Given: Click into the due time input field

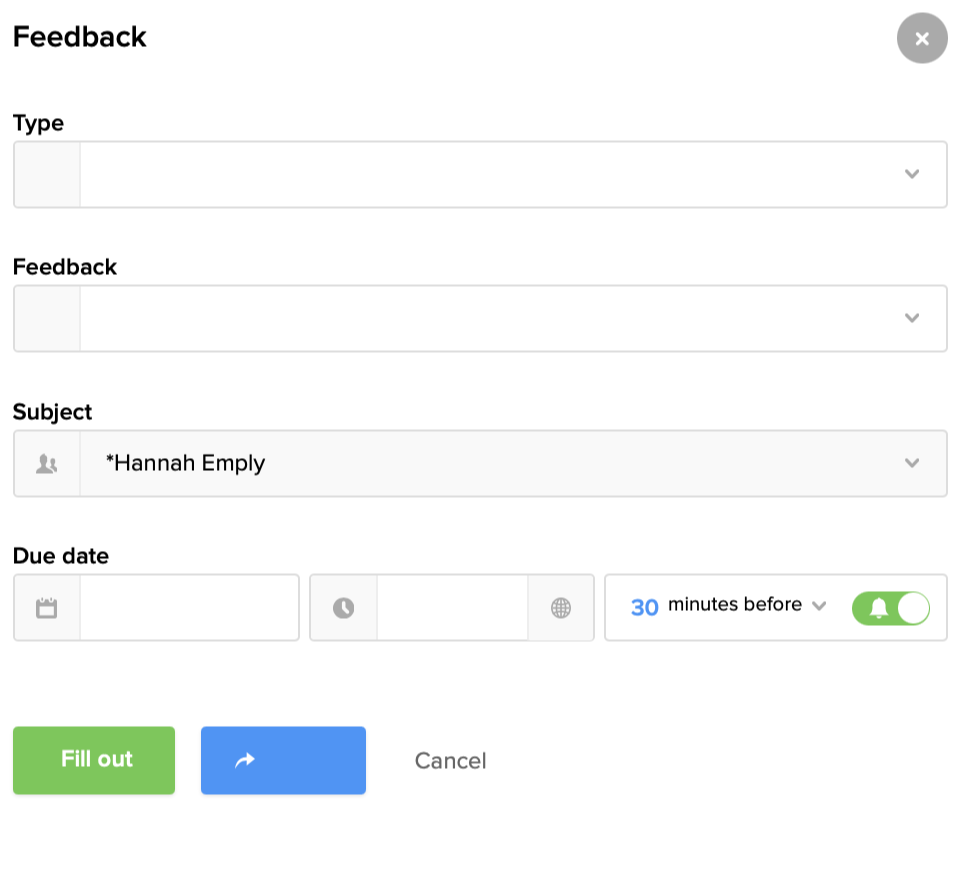Looking at the screenshot, I should [x=451, y=608].
